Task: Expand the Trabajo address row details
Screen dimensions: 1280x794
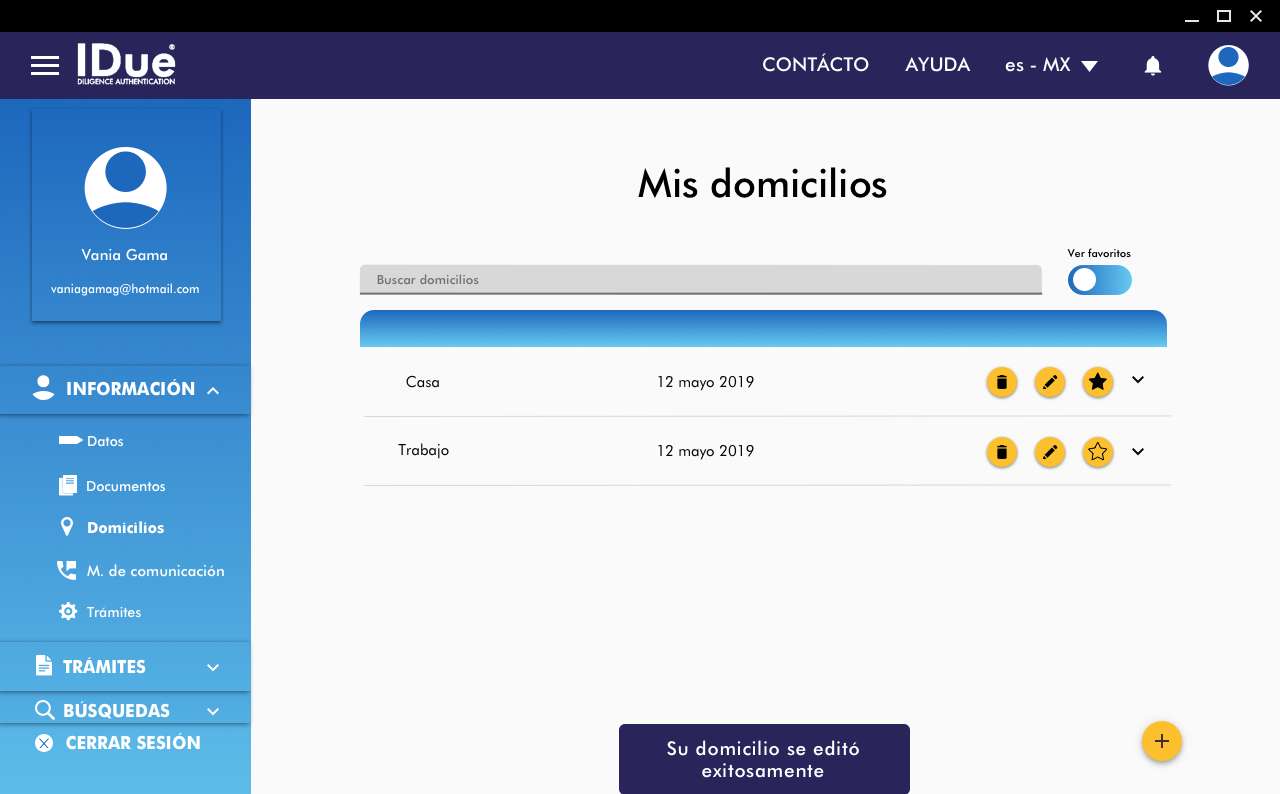Action: pos(1137,451)
